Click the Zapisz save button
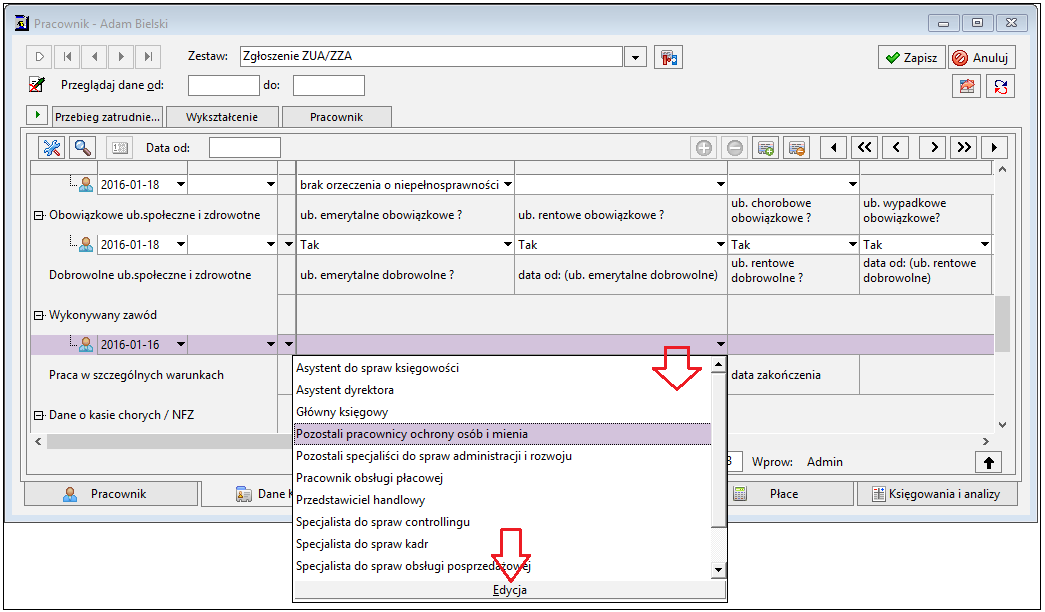This screenshot has height=612, width=1045. pos(911,57)
